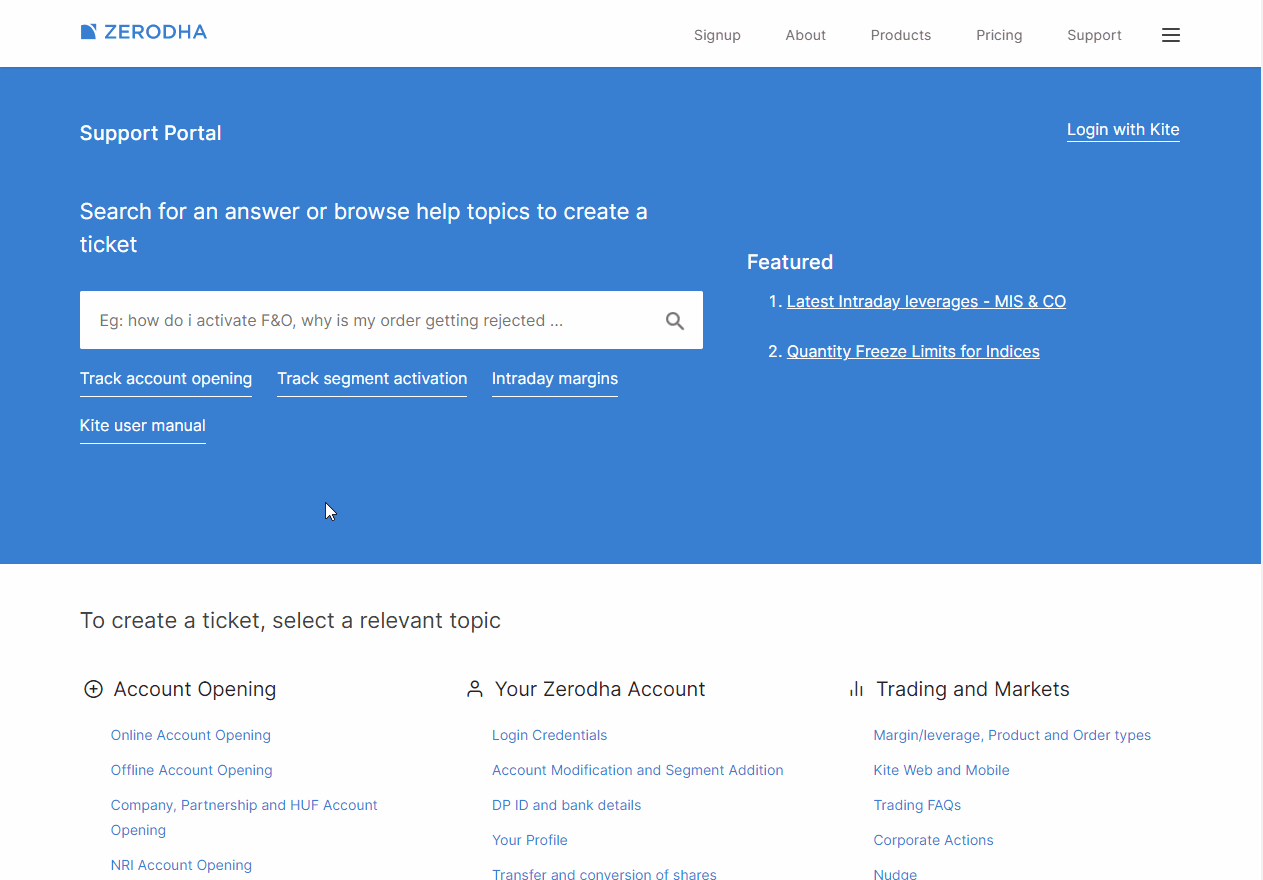Select the Account Opening topic heading
This screenshot has height=880, width=1263.
195,689
